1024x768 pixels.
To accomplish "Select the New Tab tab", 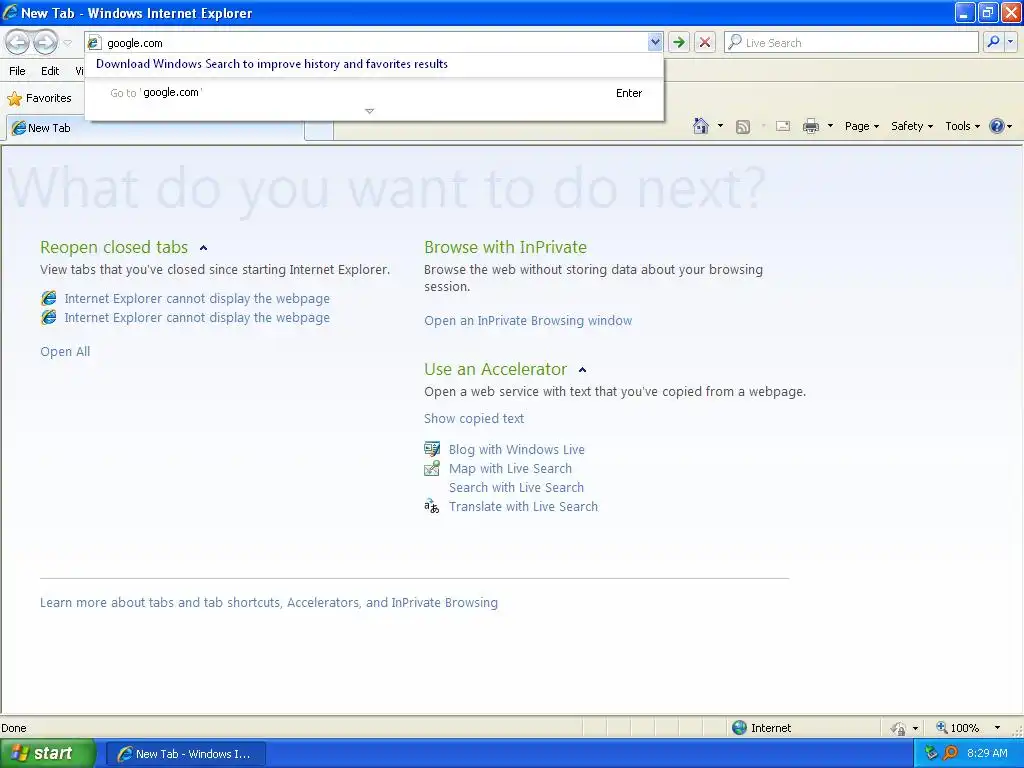I will 155,128.
